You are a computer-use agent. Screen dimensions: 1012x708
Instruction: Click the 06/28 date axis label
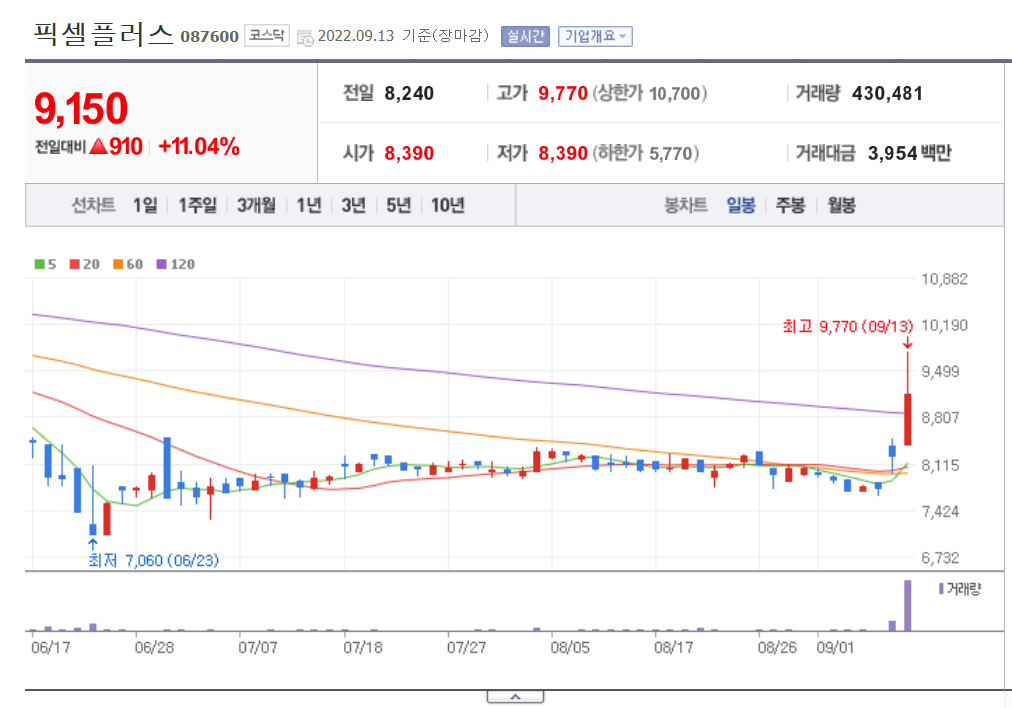[154, 647]
